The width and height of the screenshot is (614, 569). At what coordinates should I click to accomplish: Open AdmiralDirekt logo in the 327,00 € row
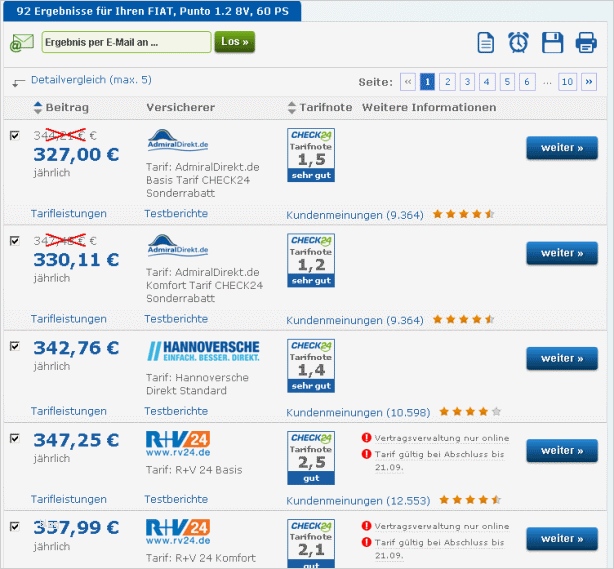(x=178, y=140)
